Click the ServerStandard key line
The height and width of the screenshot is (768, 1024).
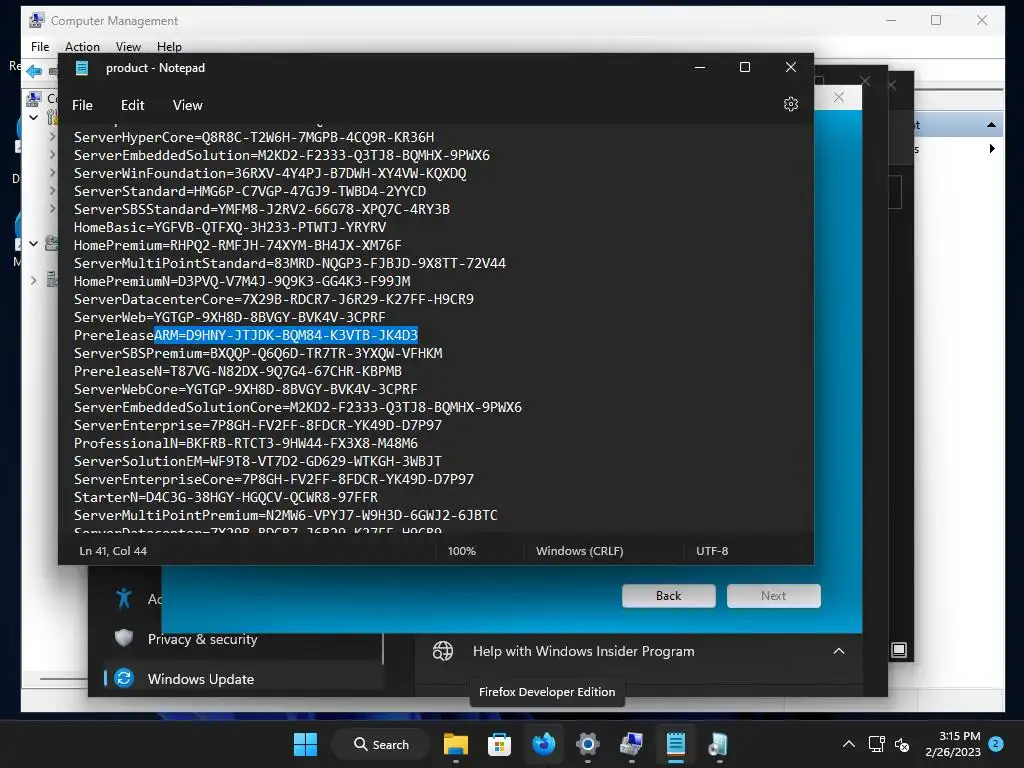pyautogui.click(x=249, y=191)
